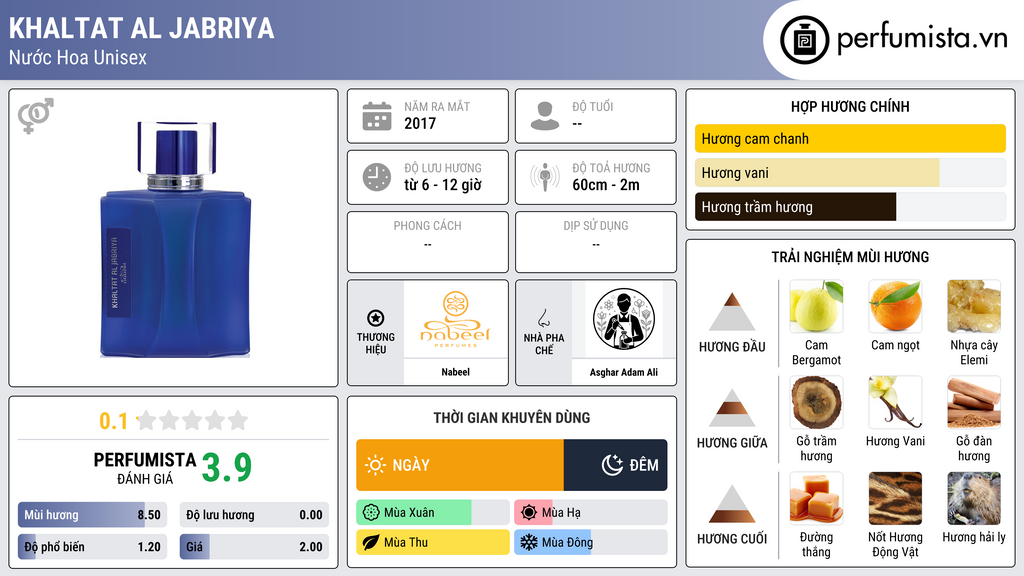Click the snowflake icon in Mùa Đông
The image size is (1024, 576).
(x=529, y=542)
